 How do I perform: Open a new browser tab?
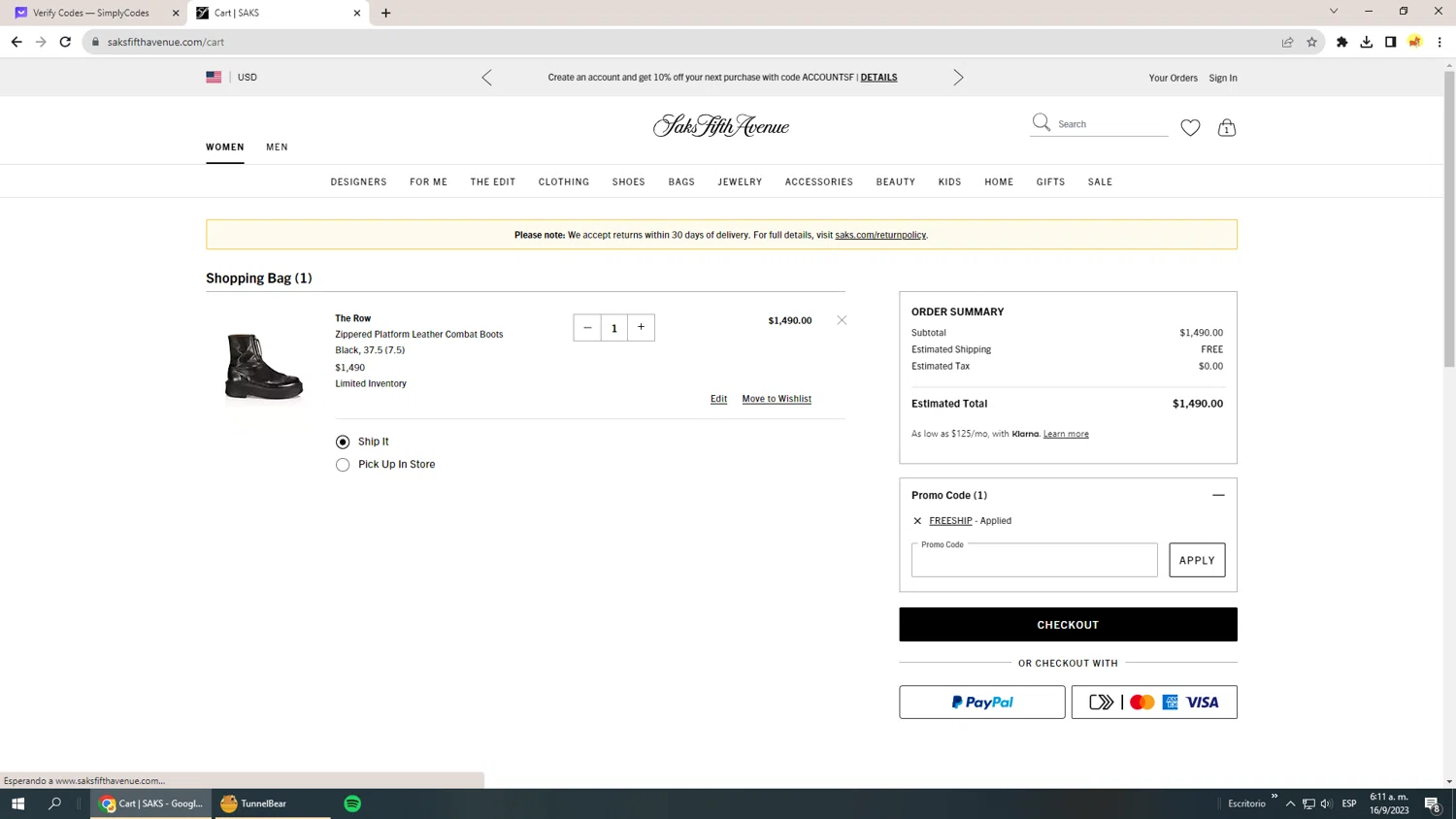pyautogui.click(x=385, y=13)
